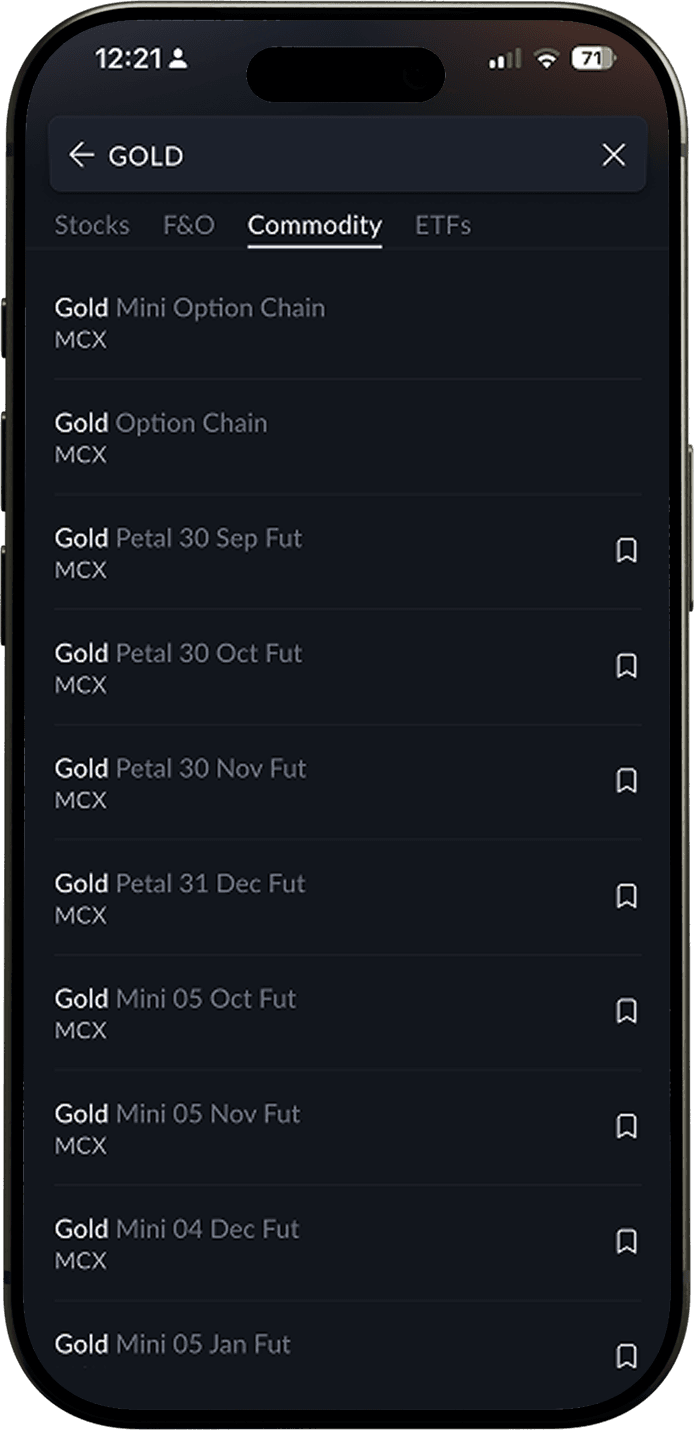Viewport: 696px width, 1430px height.
Task: Open Gold Option Chain result
Action: click(348, 437)
